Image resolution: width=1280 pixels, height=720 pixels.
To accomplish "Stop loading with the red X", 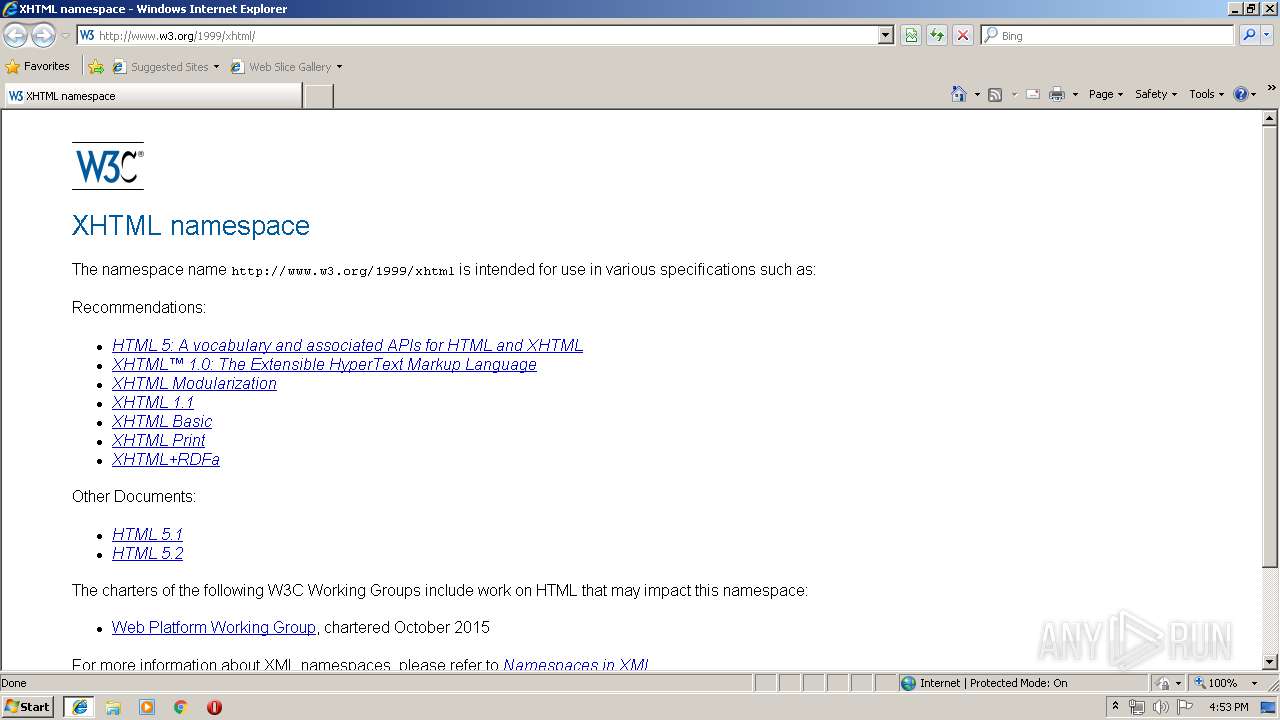I will [963, 35].
